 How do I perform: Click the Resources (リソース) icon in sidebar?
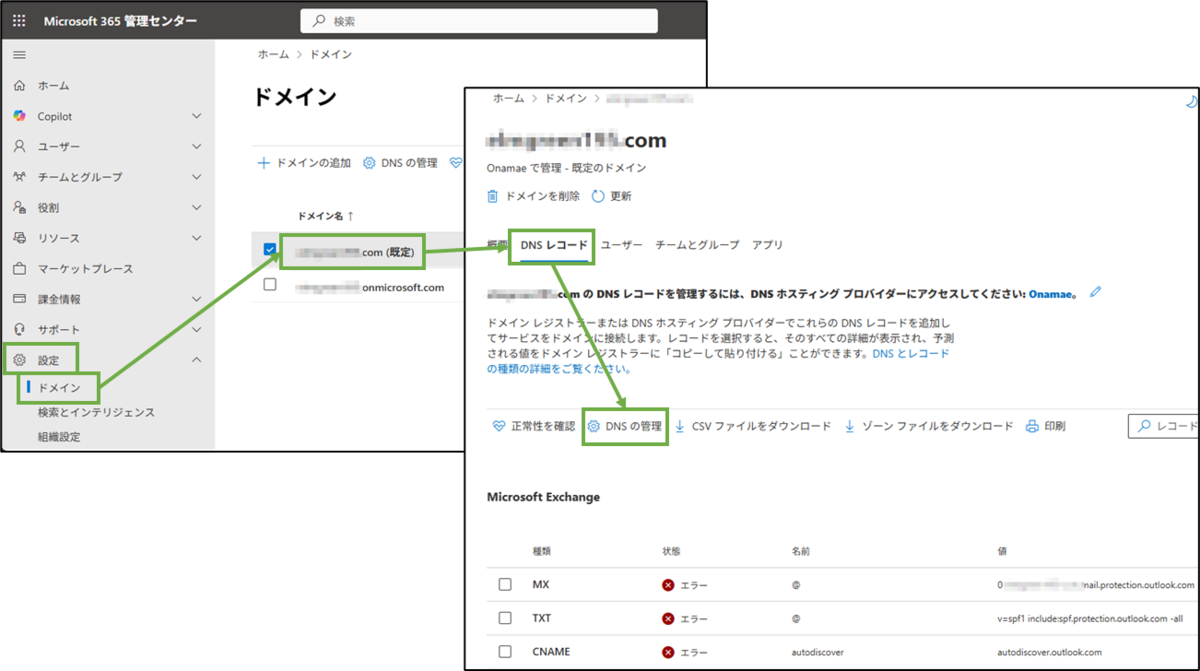click(x=19, y=238)
